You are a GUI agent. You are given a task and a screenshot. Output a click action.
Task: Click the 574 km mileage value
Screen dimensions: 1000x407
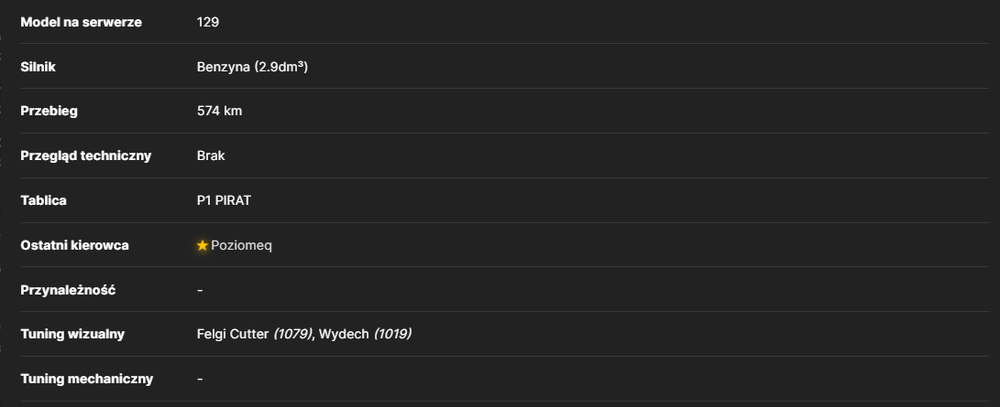tap(219, 111)
